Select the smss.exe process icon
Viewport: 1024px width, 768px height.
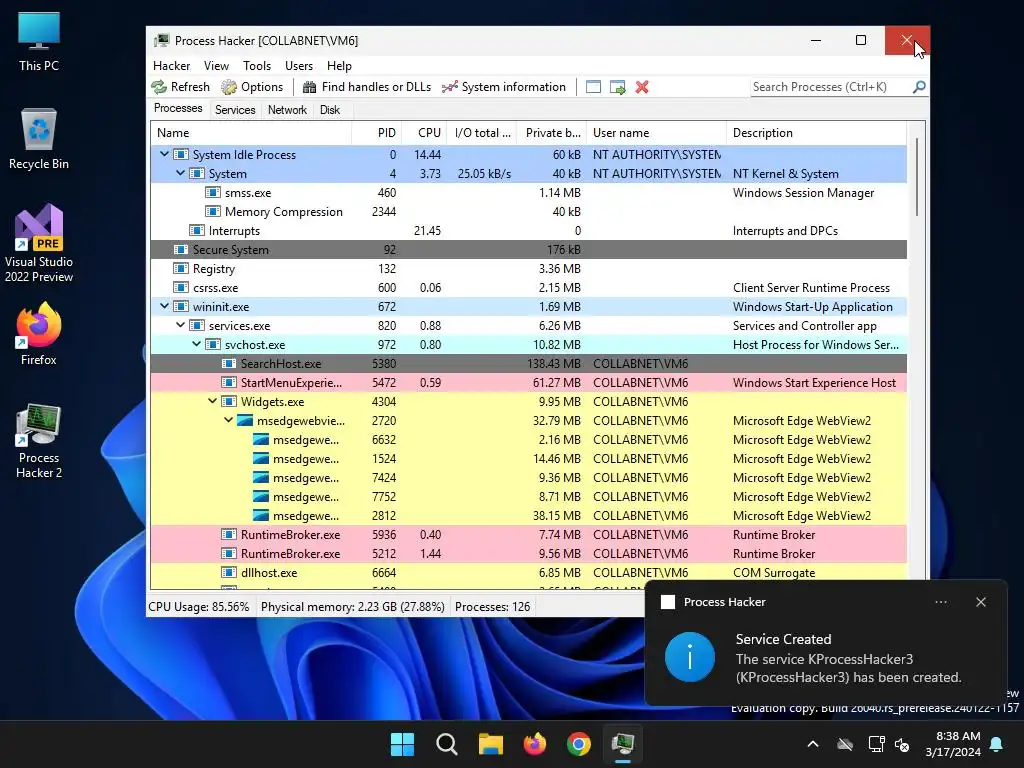click(x=212, y=193)
